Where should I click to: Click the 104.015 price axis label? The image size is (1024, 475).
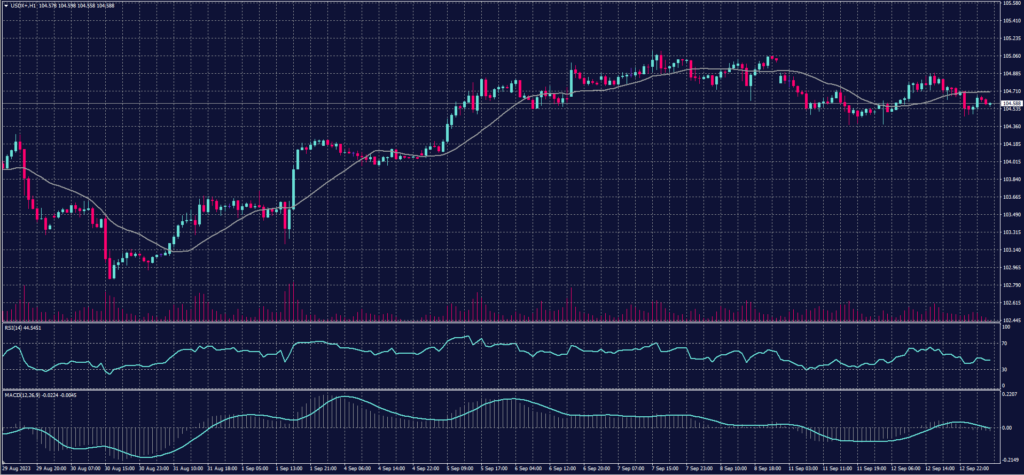[1010, 162]
